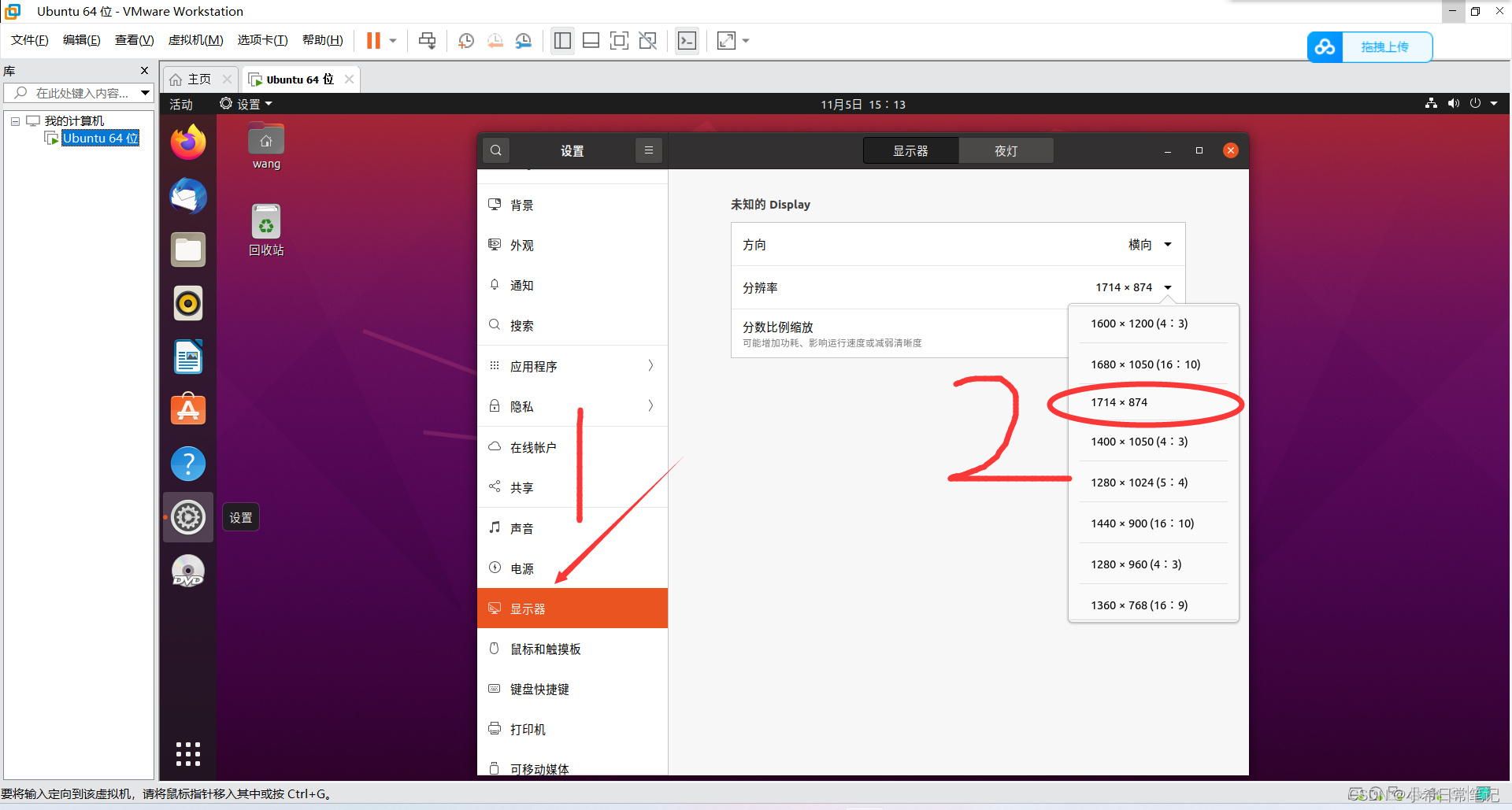Image resolution: width=1512 pixels, height=810 pixels.
Task: Open Rhythmbox music player from dock
Action: [187, 303]
